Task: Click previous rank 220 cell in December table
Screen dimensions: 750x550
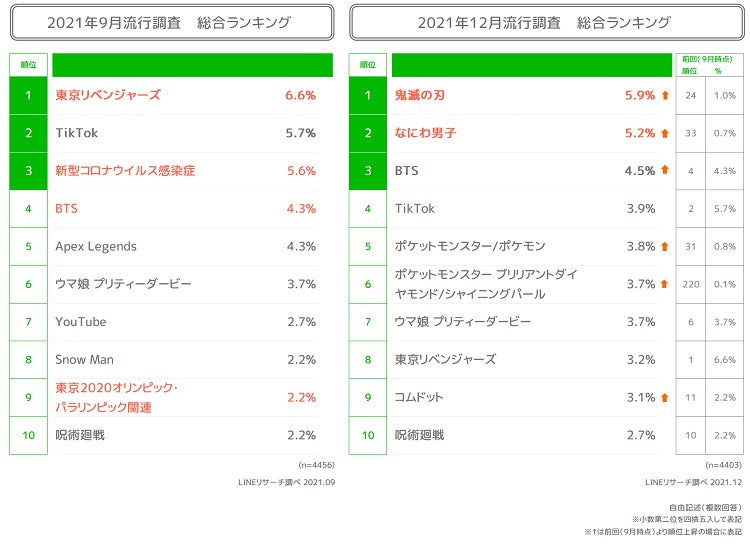Action: [690, 284]
